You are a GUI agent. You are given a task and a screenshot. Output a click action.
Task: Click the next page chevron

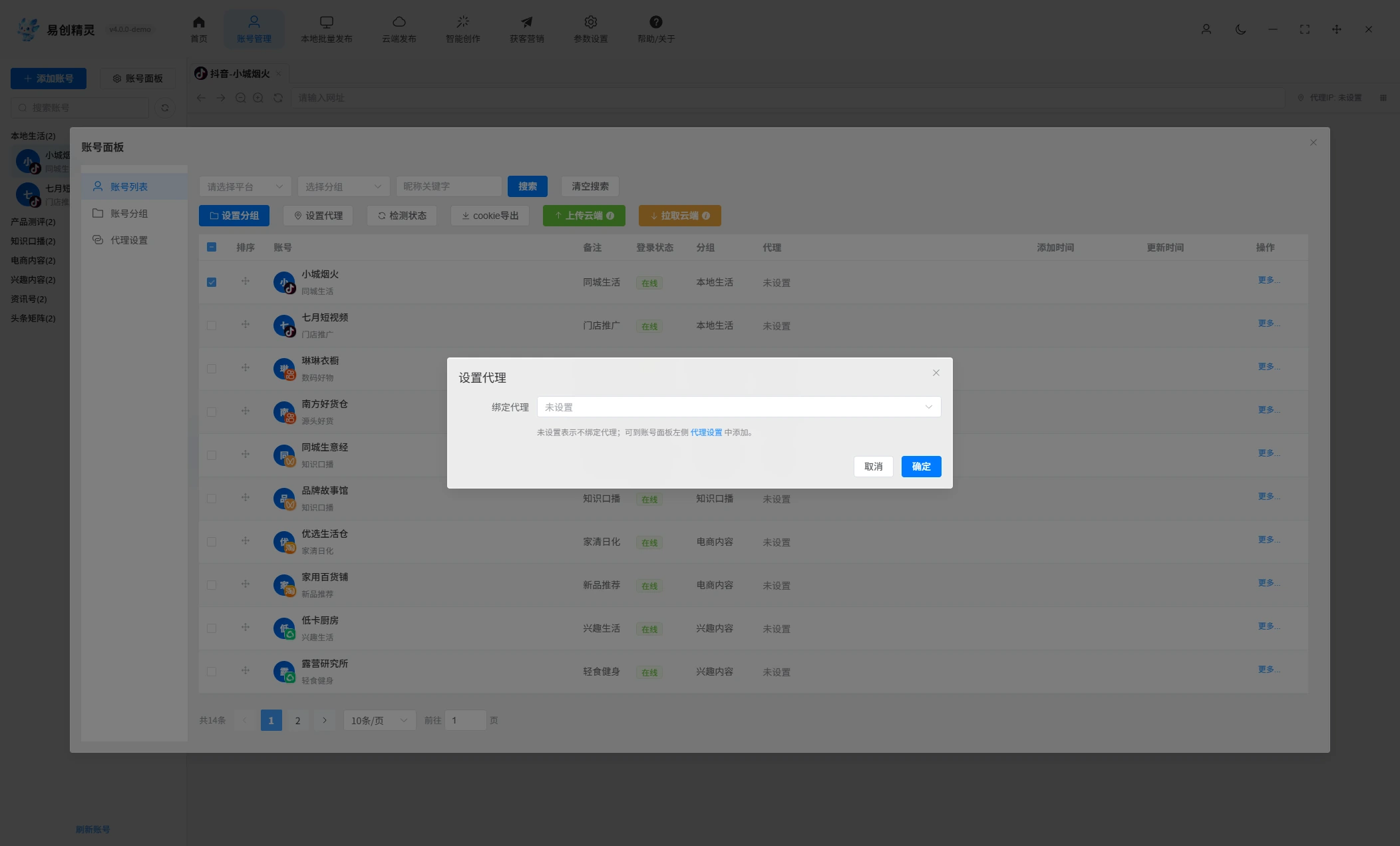pos(324,720)
